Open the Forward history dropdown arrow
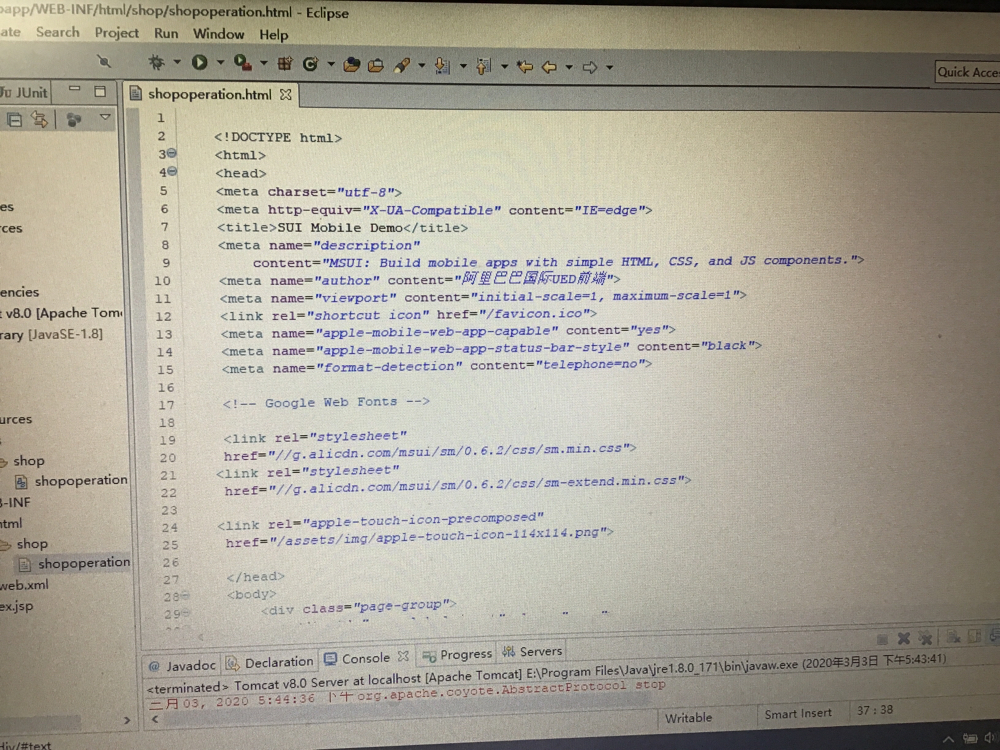1000x750 pixels. [x=610, y=67]
